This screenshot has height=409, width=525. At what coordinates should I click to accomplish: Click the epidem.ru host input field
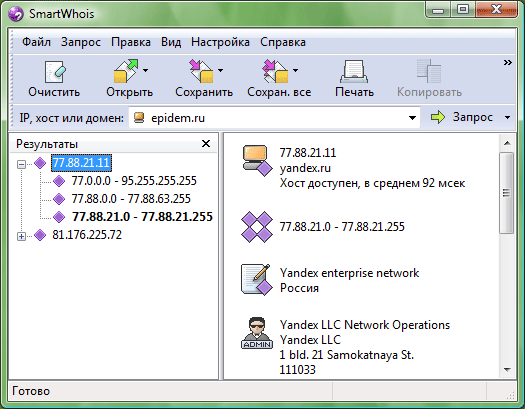[x=275, y=118]
